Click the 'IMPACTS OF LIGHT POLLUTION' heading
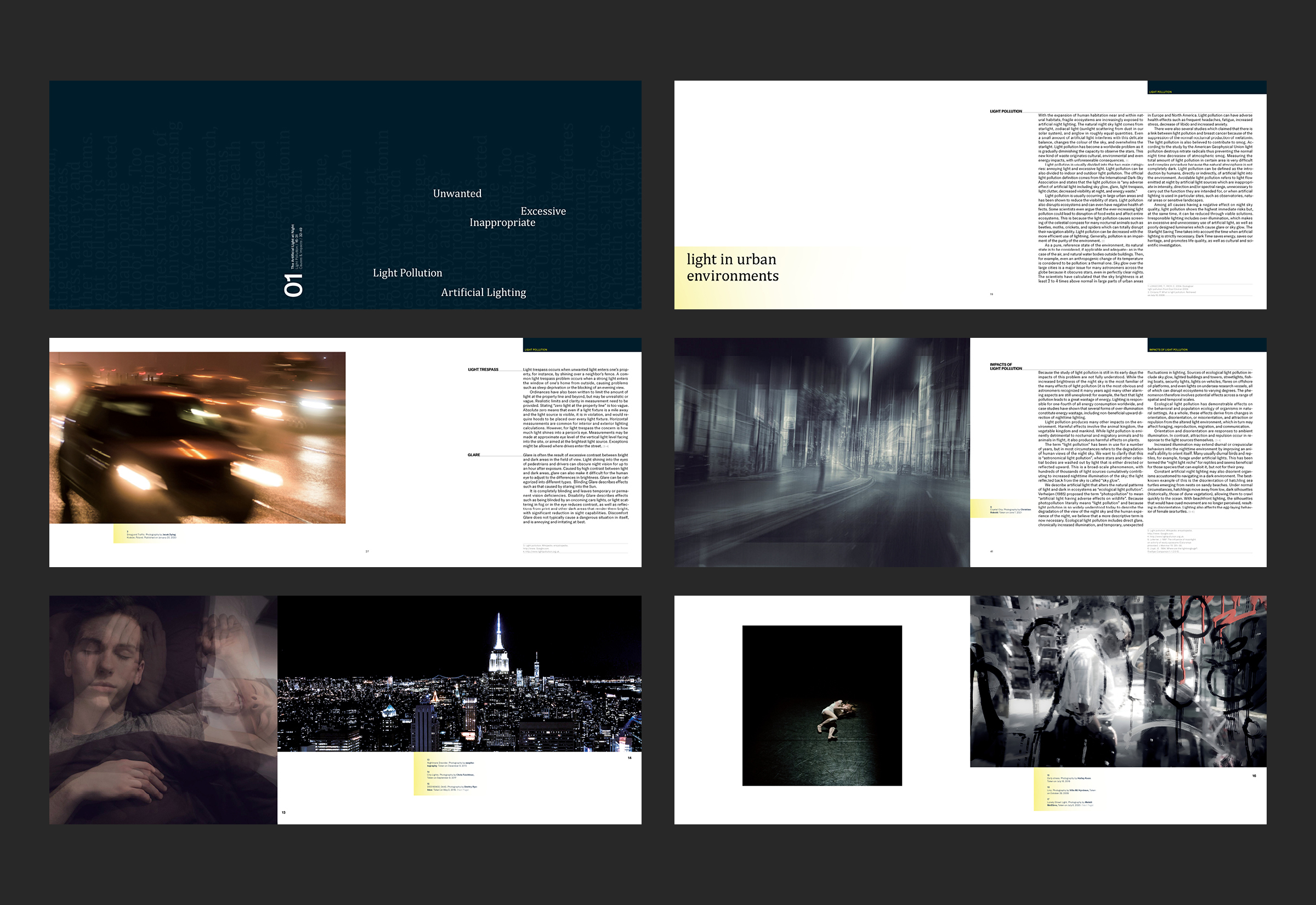The height and width of the screenshot is (905, 1316). point(1006,366)
